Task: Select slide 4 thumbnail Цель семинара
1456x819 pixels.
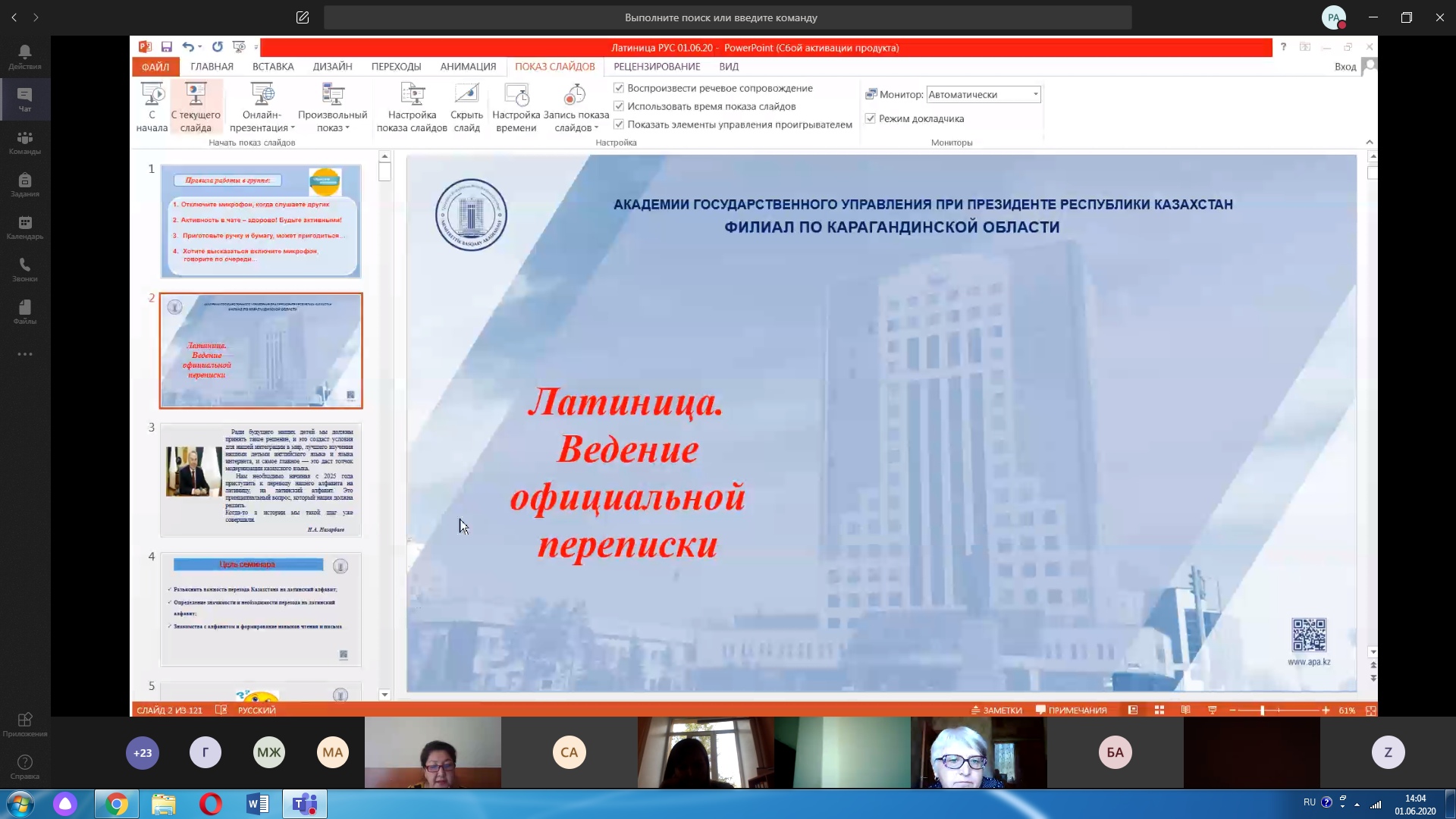Action: point(260,609)
